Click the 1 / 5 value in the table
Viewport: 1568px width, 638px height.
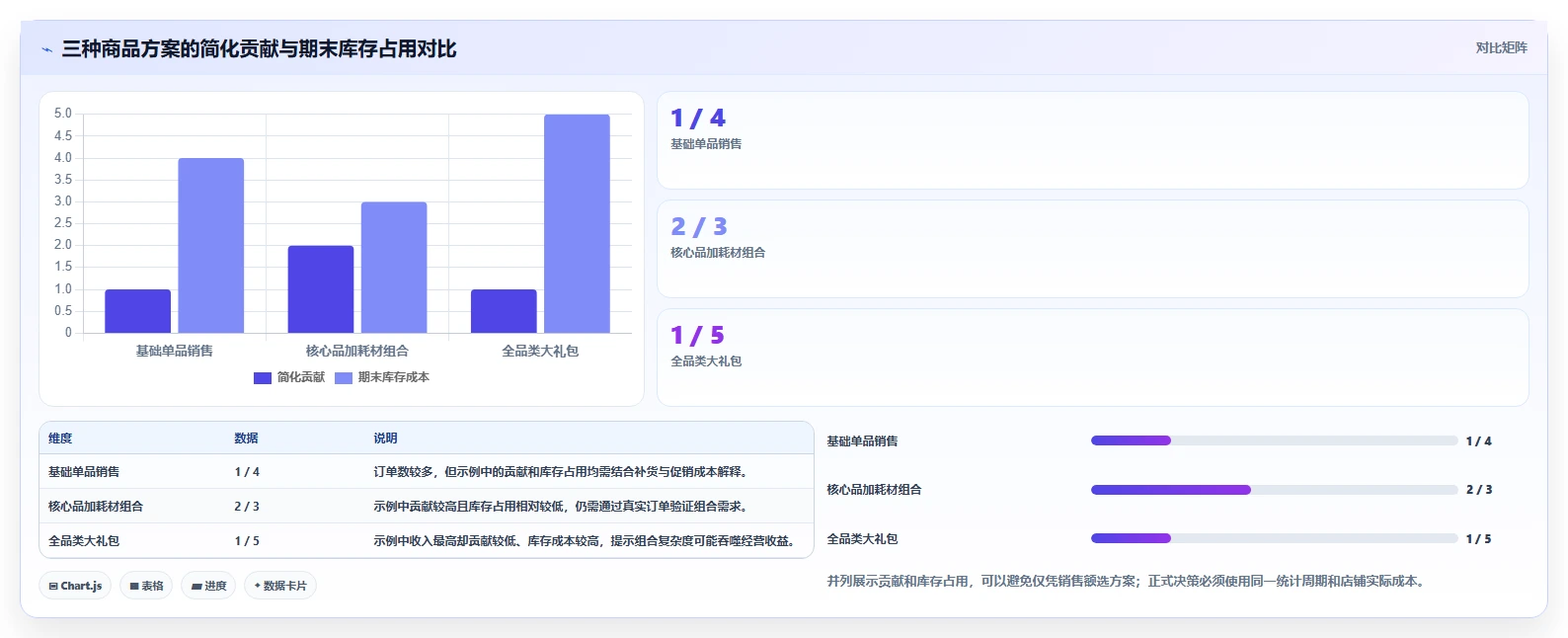(x=247, y=541)
